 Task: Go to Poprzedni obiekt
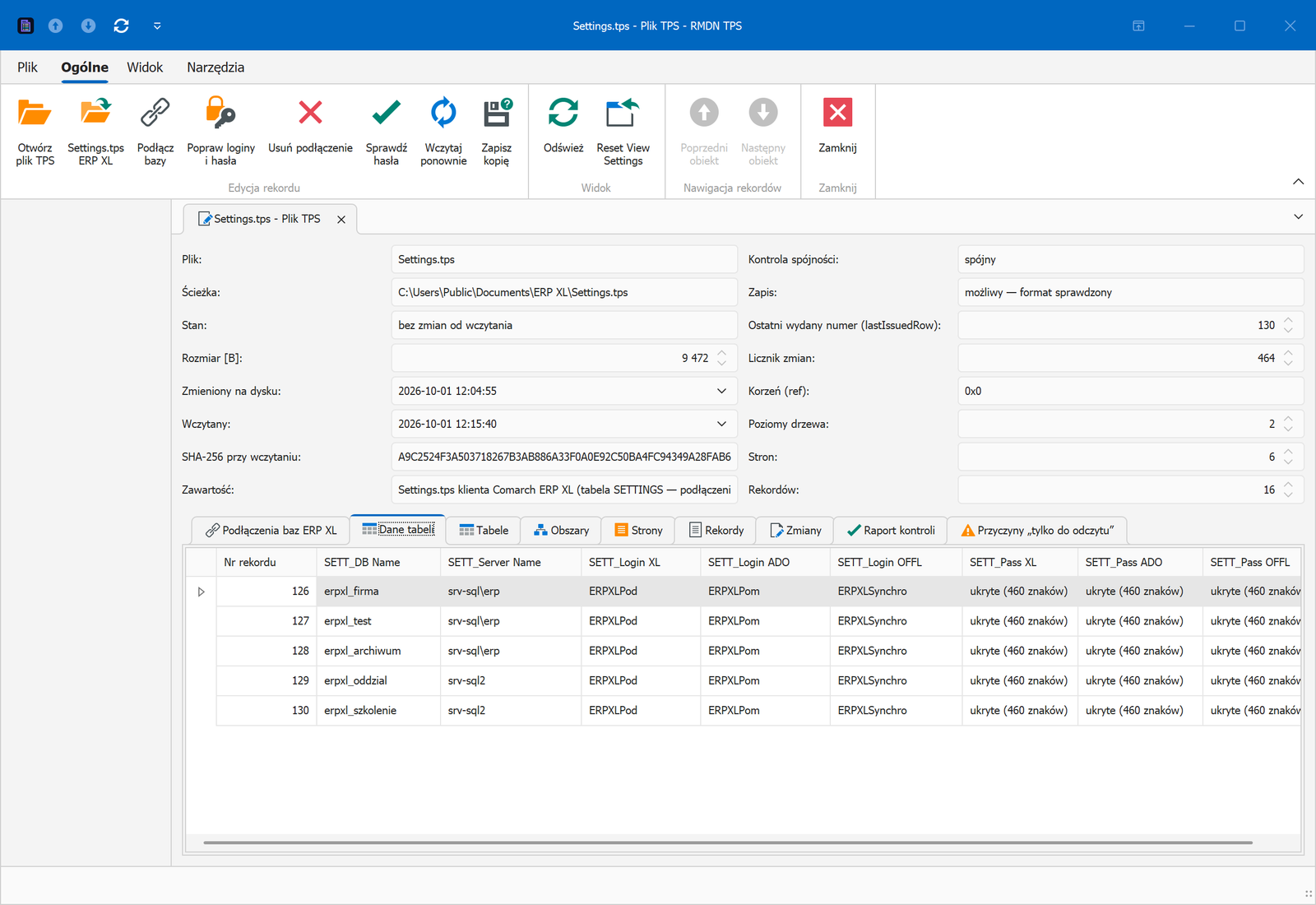pos(704,132)
